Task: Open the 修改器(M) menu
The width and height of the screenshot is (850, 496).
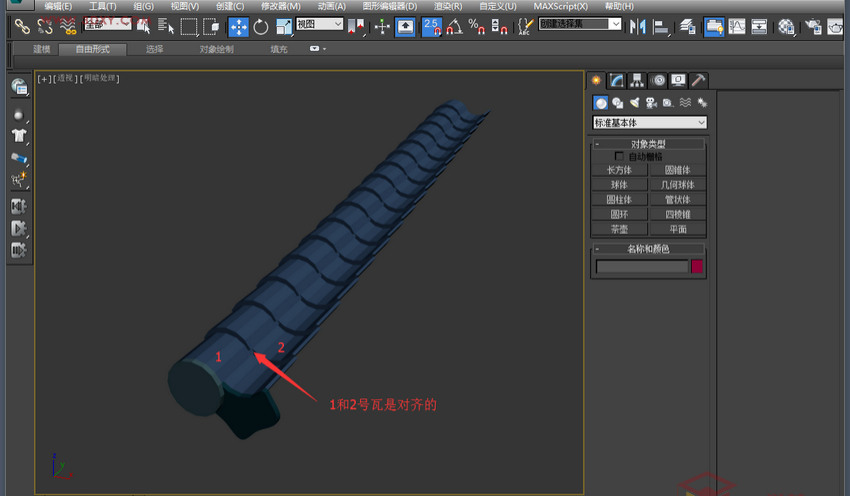Action: click(x=280, y=6)
